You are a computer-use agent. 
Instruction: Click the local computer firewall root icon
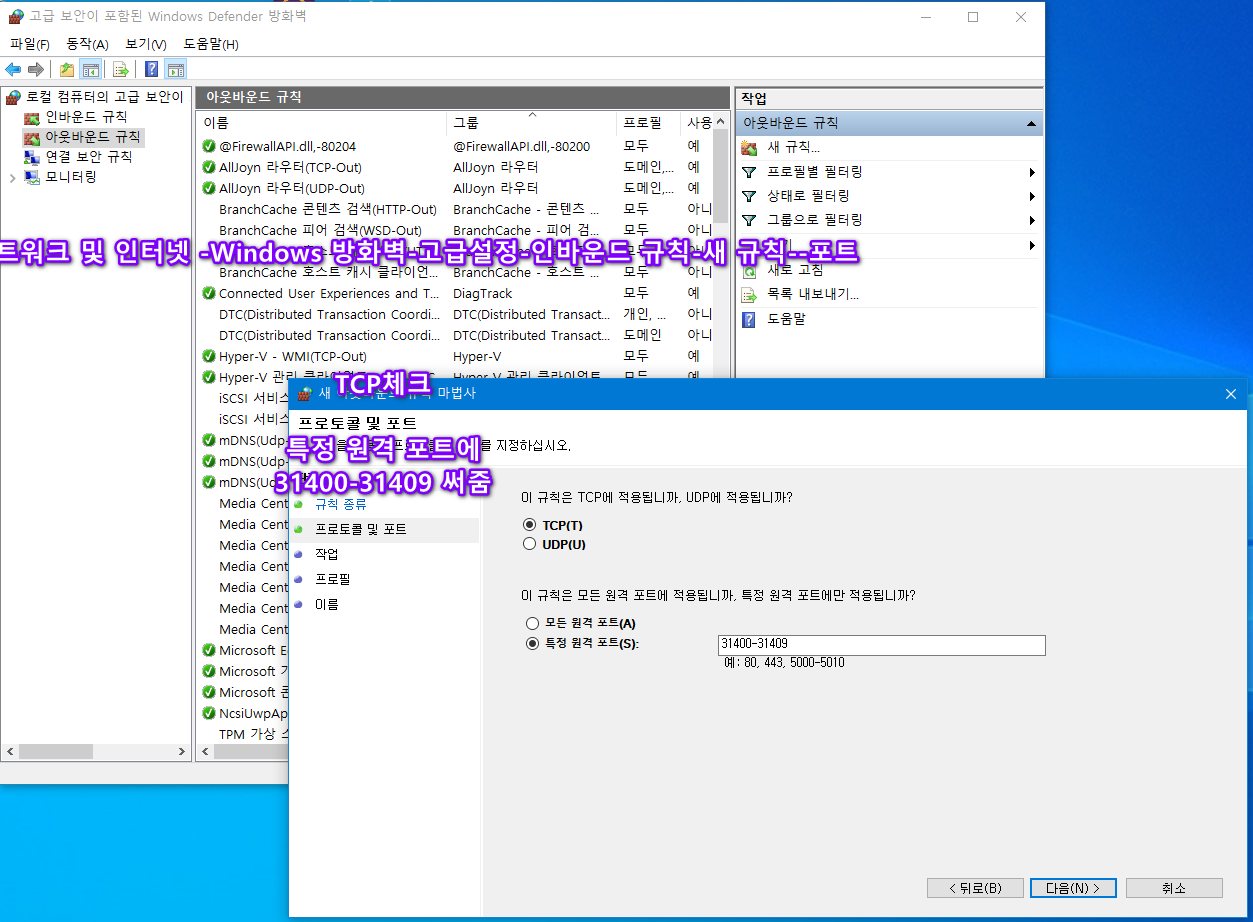tap(14, 97)
